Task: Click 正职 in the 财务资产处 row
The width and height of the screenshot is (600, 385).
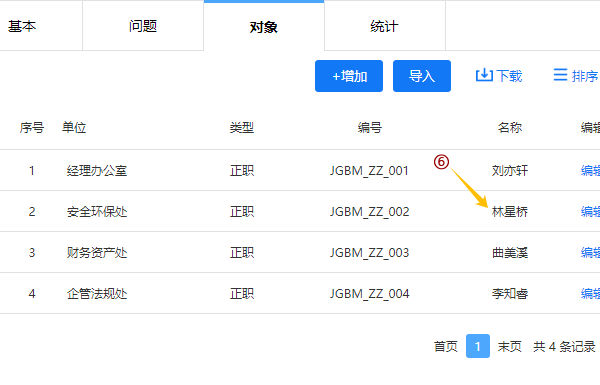Action: pyautogui.click(x=242, y=252)
